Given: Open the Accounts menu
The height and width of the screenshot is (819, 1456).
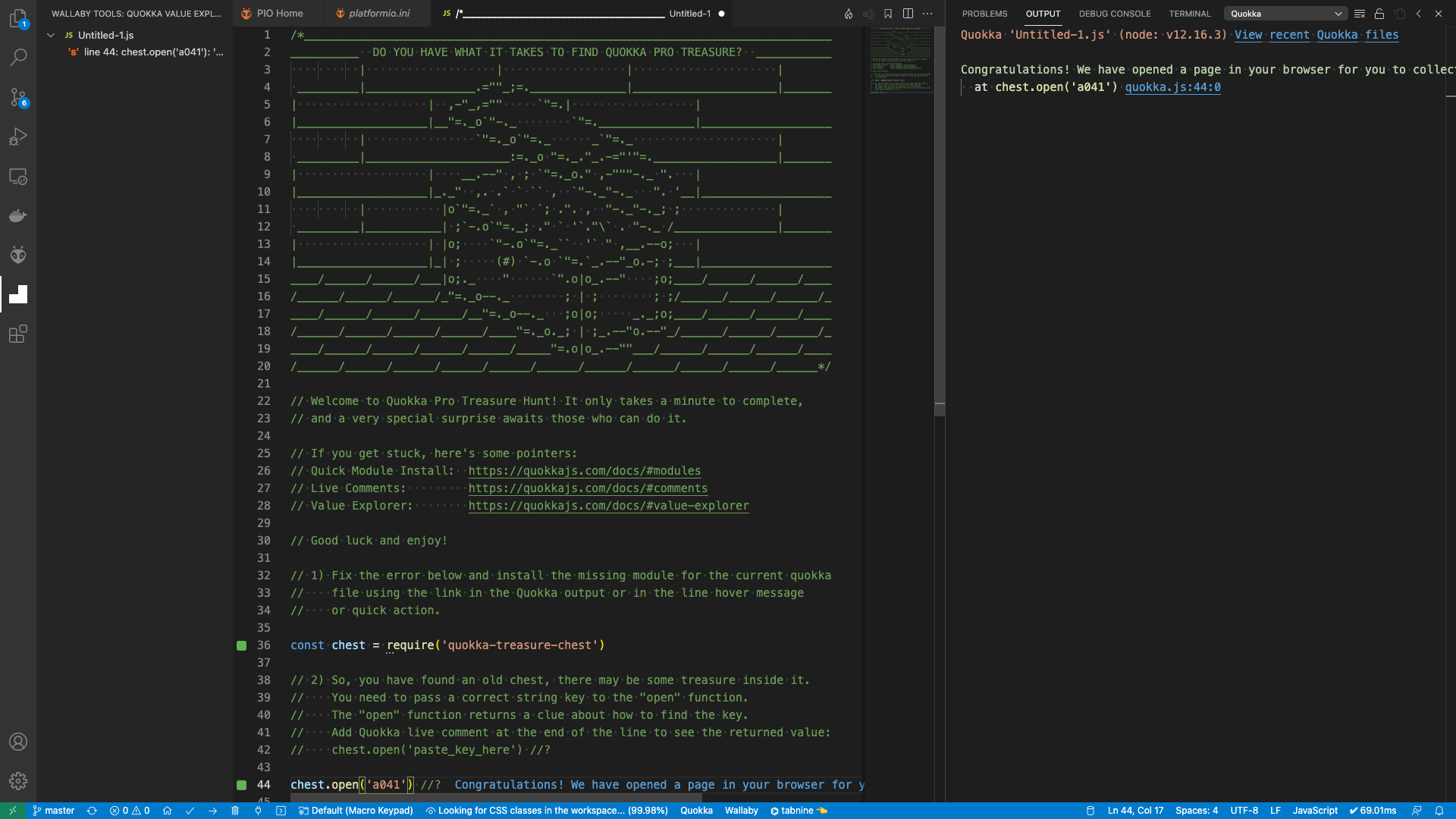Looking at the screenshot, I should pyautogui.click(x=18, y=742).
